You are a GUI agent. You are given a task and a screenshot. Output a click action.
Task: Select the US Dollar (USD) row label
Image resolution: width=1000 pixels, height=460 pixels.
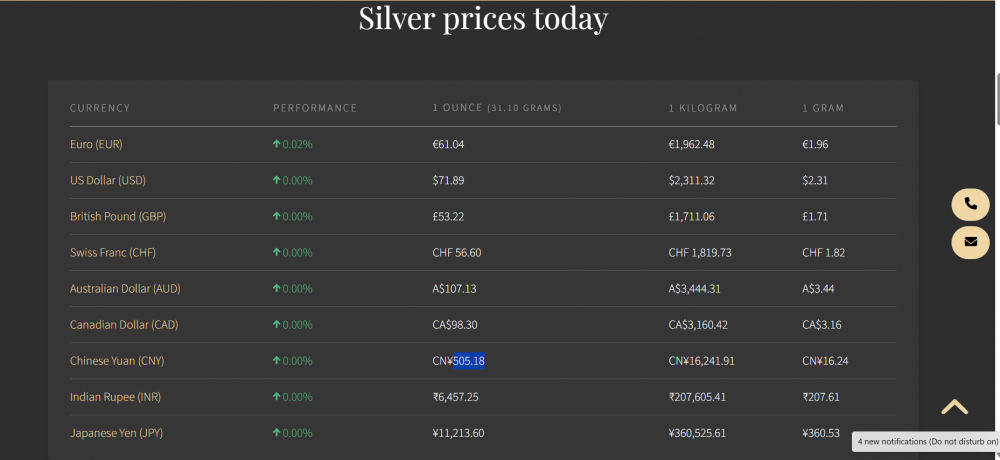(107, 180)
